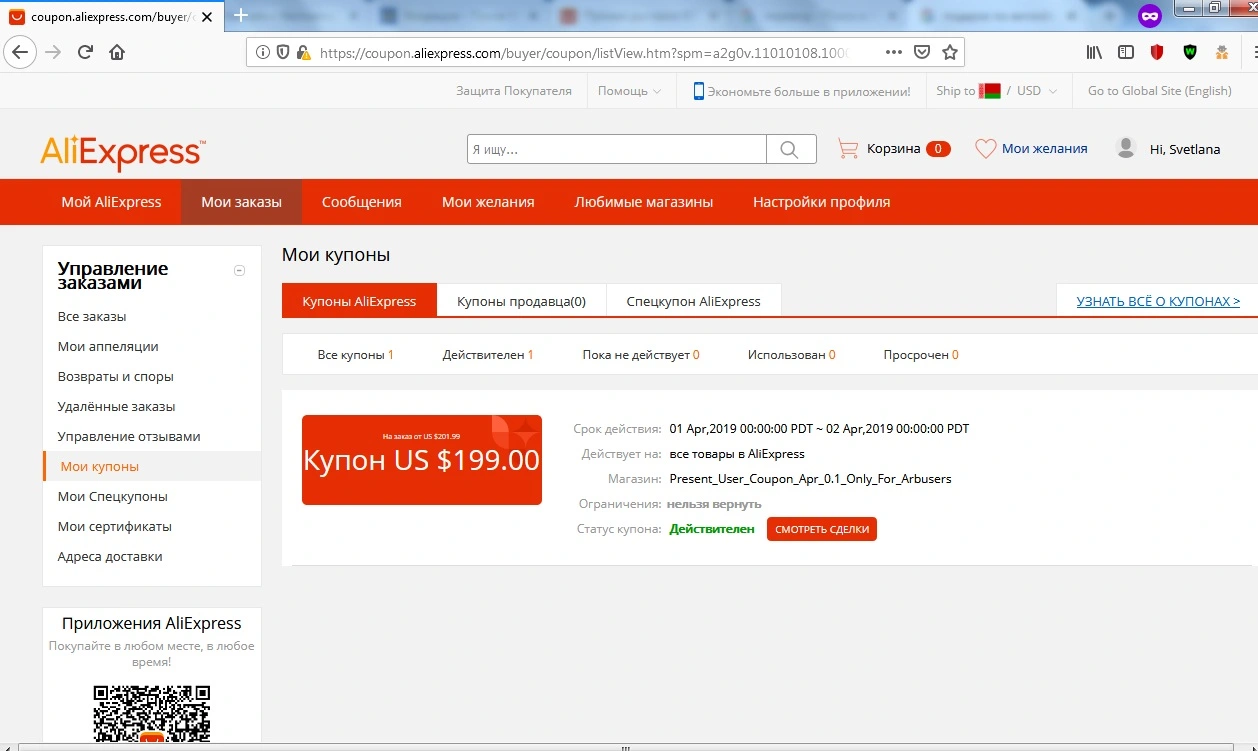
Task: Expand the Помощь dropdown
Action: point(630,91)
